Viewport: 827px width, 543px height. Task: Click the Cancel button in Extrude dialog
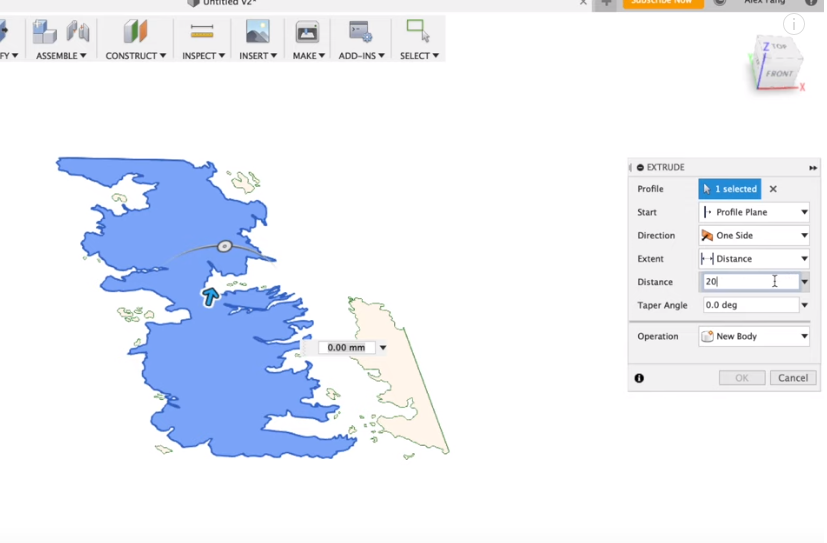793,377
